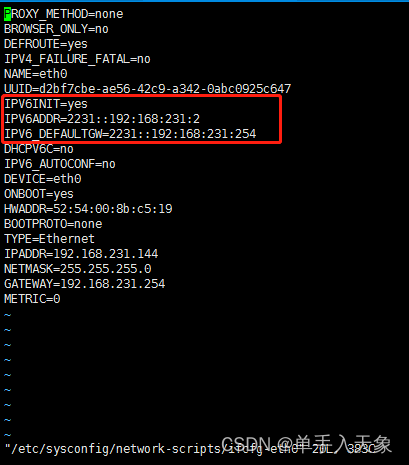Click the UUID value line

tap(148, 89)
